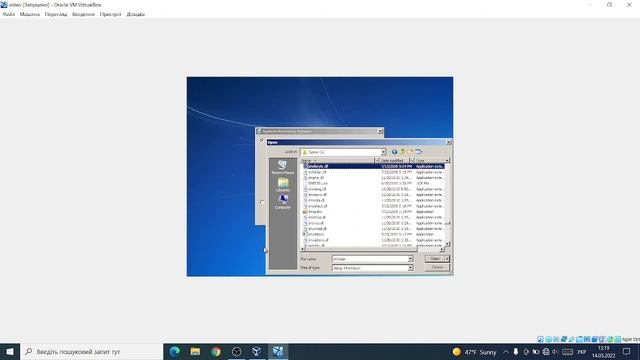The image size is (640, 360).
Task: Open OBS Studio from the taskbar
Action: click(x=236, y=352)
